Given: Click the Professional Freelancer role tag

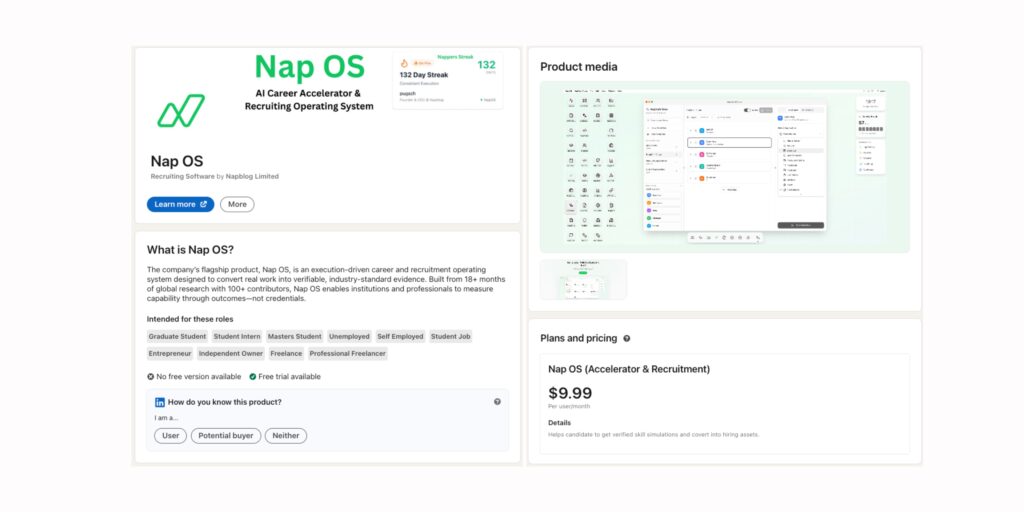Looking at the screenshot, I should [348, 353].
